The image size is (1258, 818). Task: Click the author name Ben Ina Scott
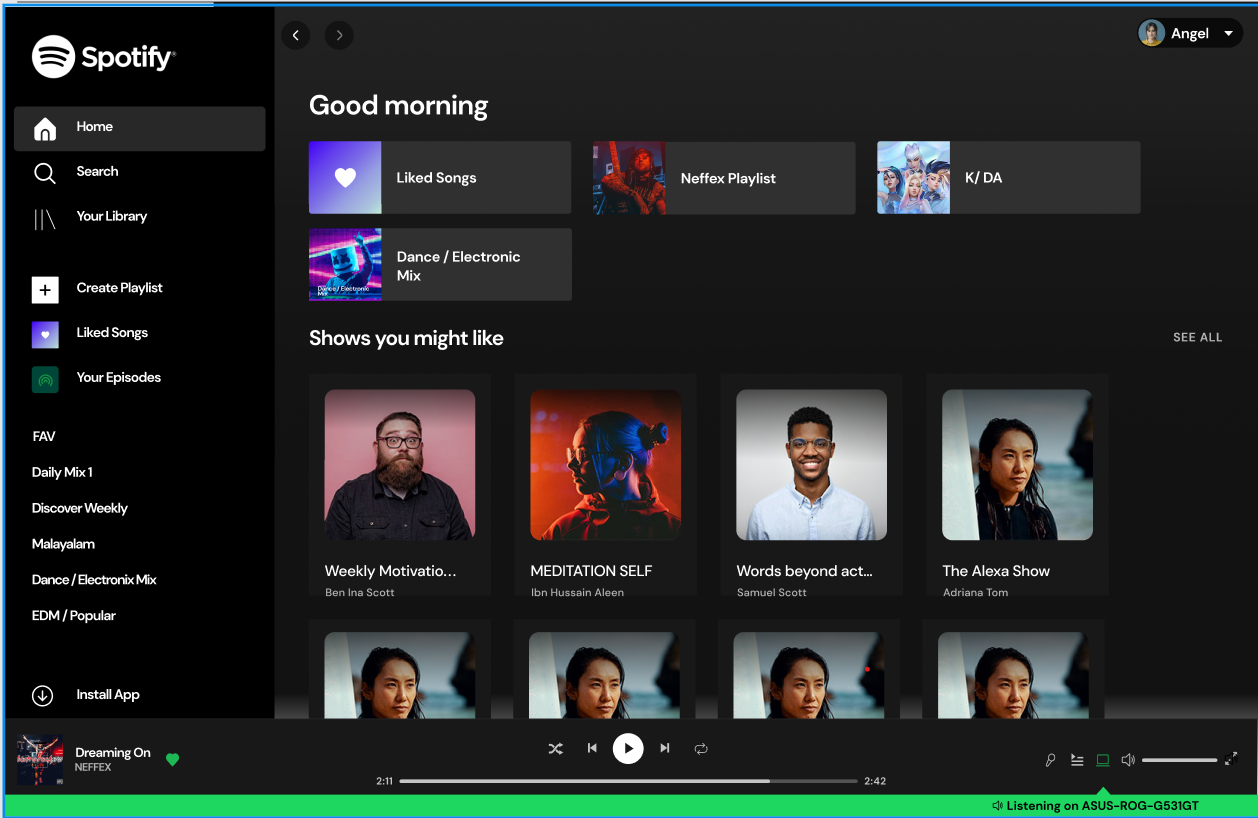360,593
